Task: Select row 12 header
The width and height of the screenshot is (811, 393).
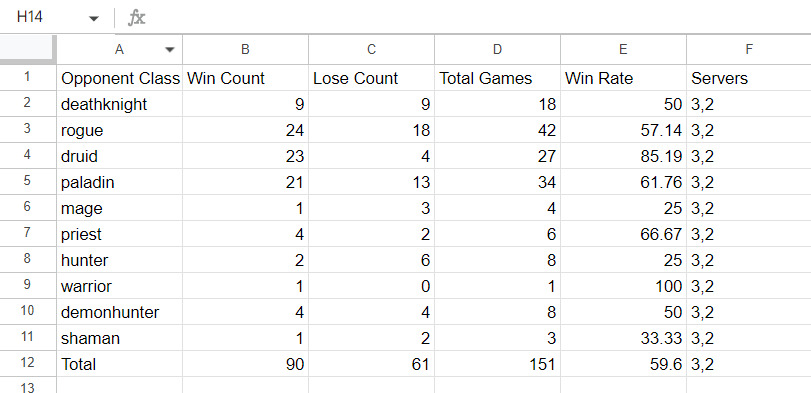Action: point(27,364)
